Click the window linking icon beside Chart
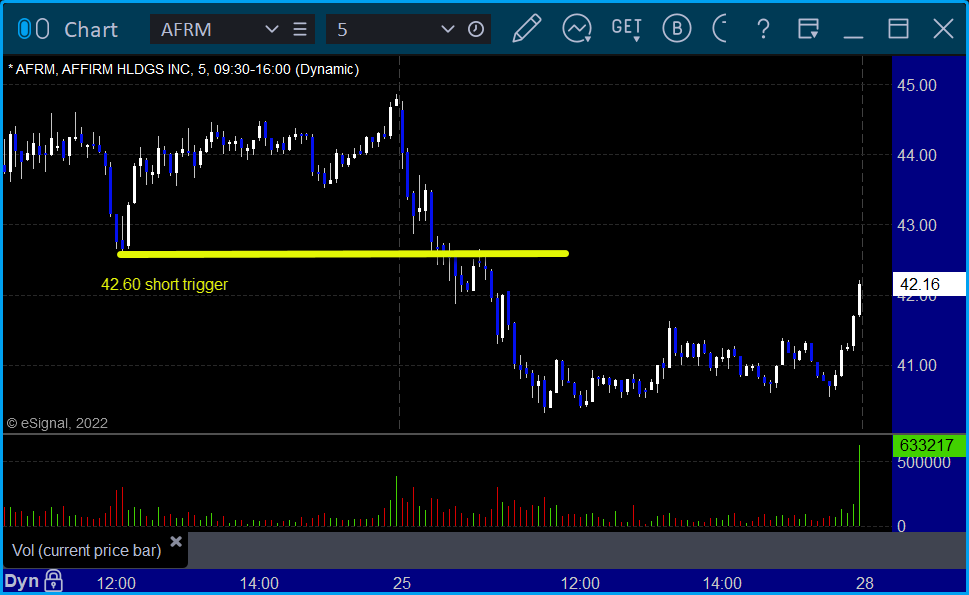This screenshot has width=969, height=595. point(33,29)
